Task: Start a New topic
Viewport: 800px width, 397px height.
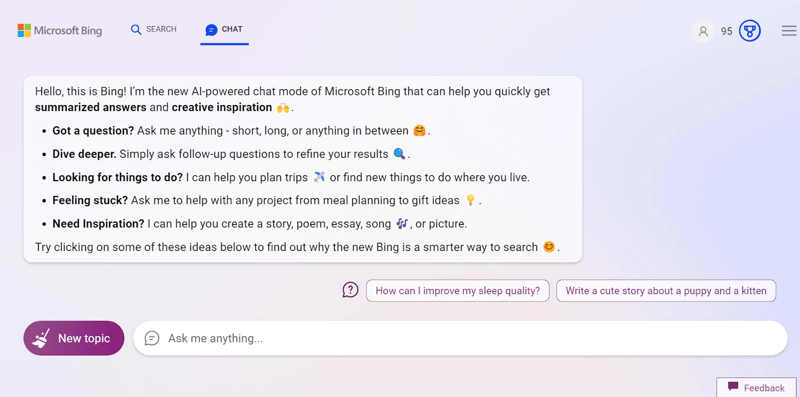Action: 73,338
